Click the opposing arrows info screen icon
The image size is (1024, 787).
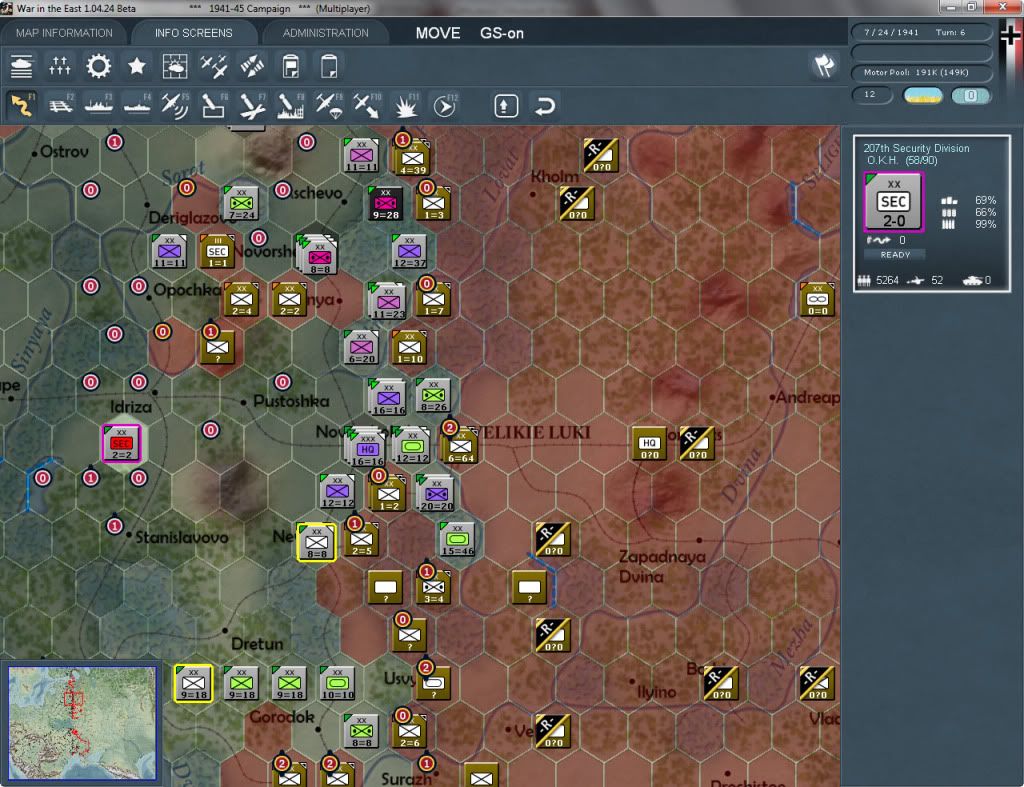click(x=252, y=66)
